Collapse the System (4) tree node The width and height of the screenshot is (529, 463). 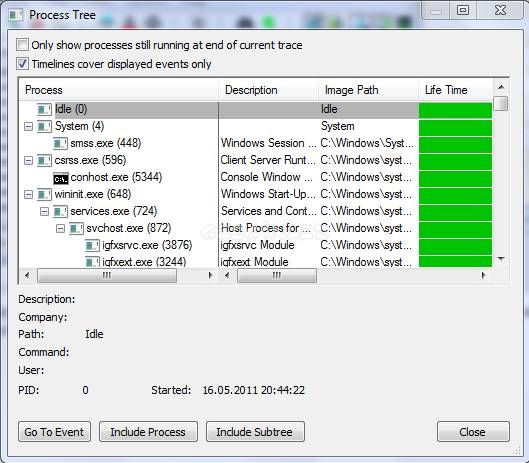point(29,127)
